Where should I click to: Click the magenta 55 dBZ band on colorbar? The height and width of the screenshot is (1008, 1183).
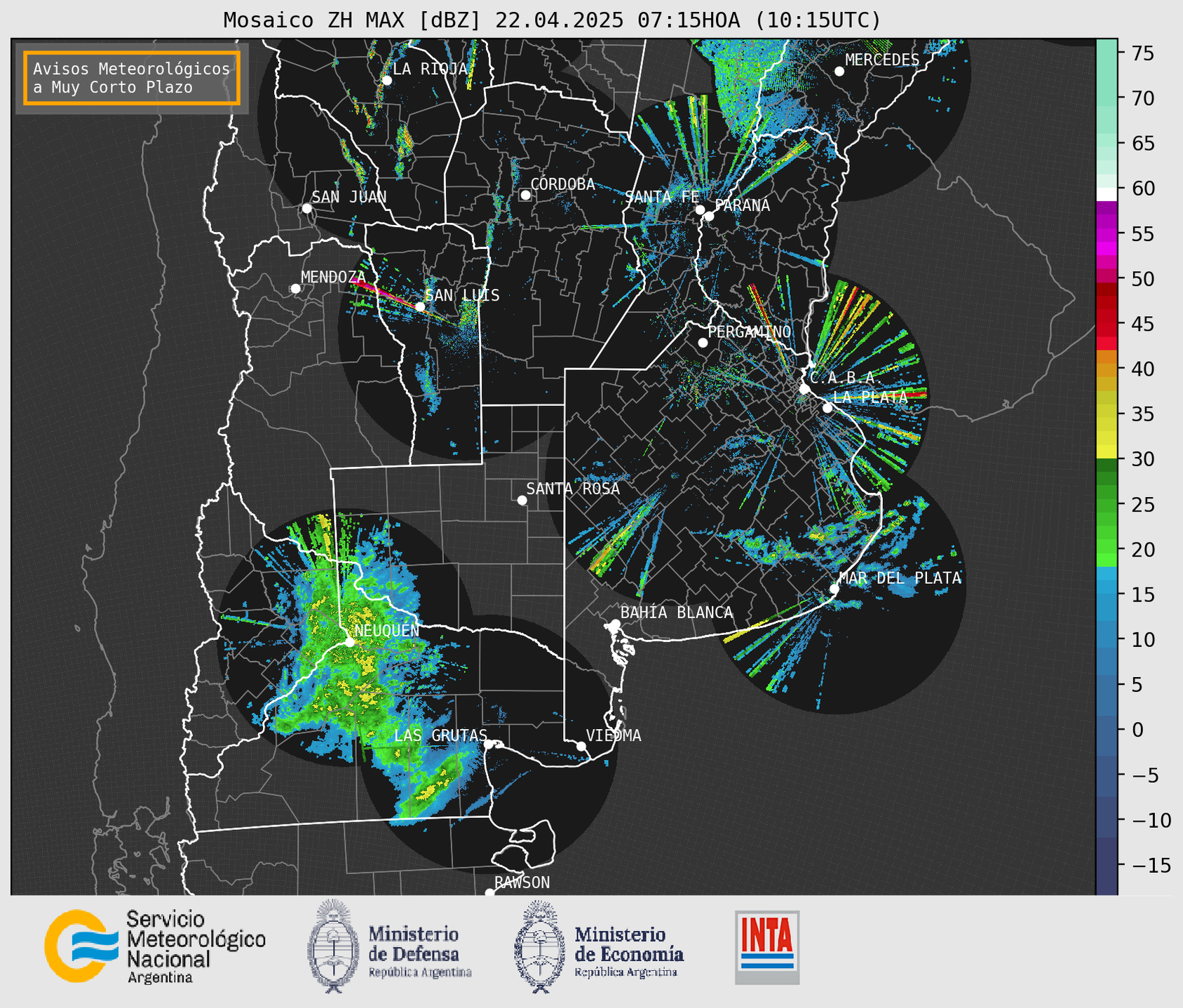1107,234
